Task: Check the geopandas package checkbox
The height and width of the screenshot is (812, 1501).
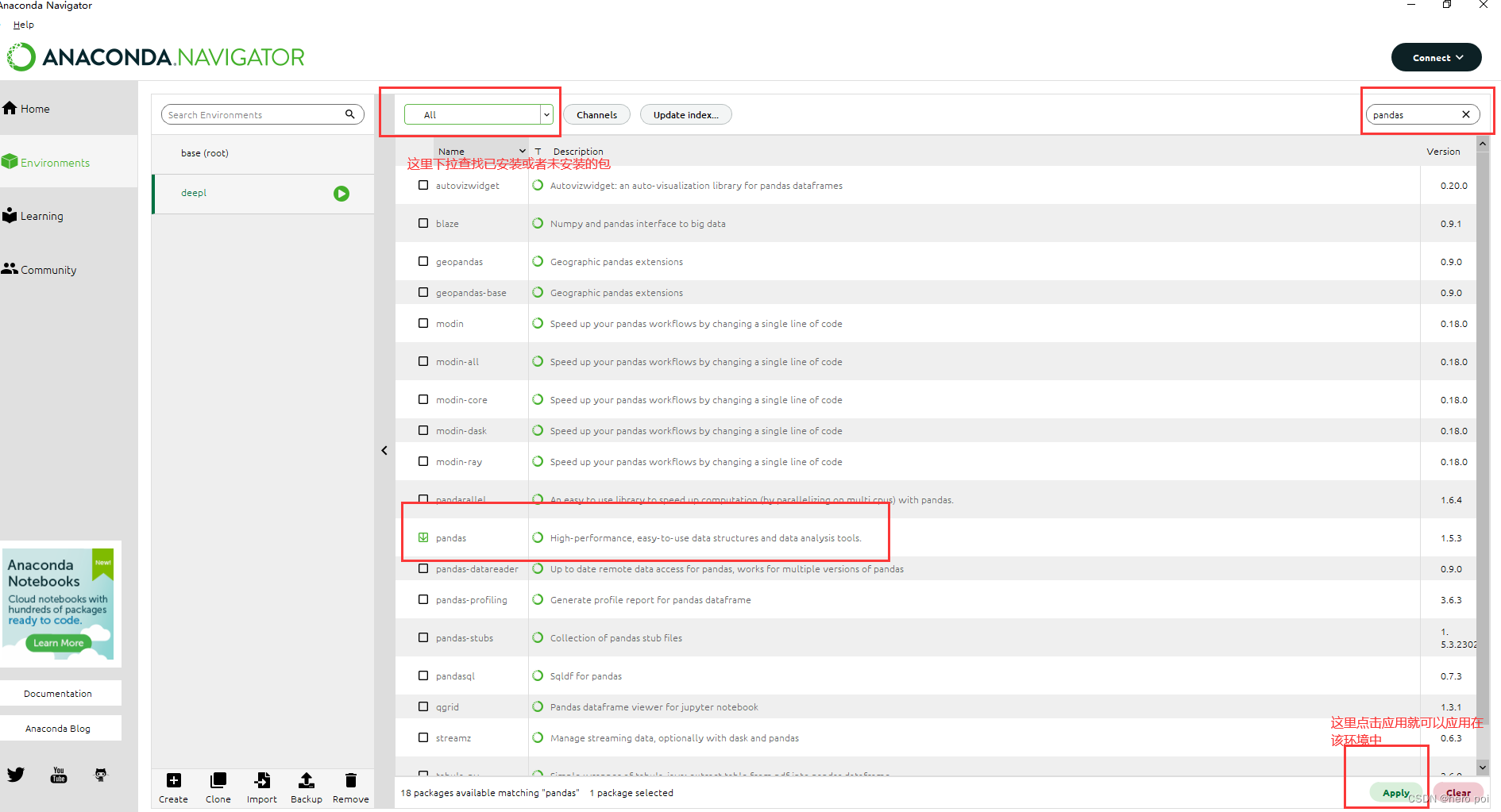Action: click(423, 261)
